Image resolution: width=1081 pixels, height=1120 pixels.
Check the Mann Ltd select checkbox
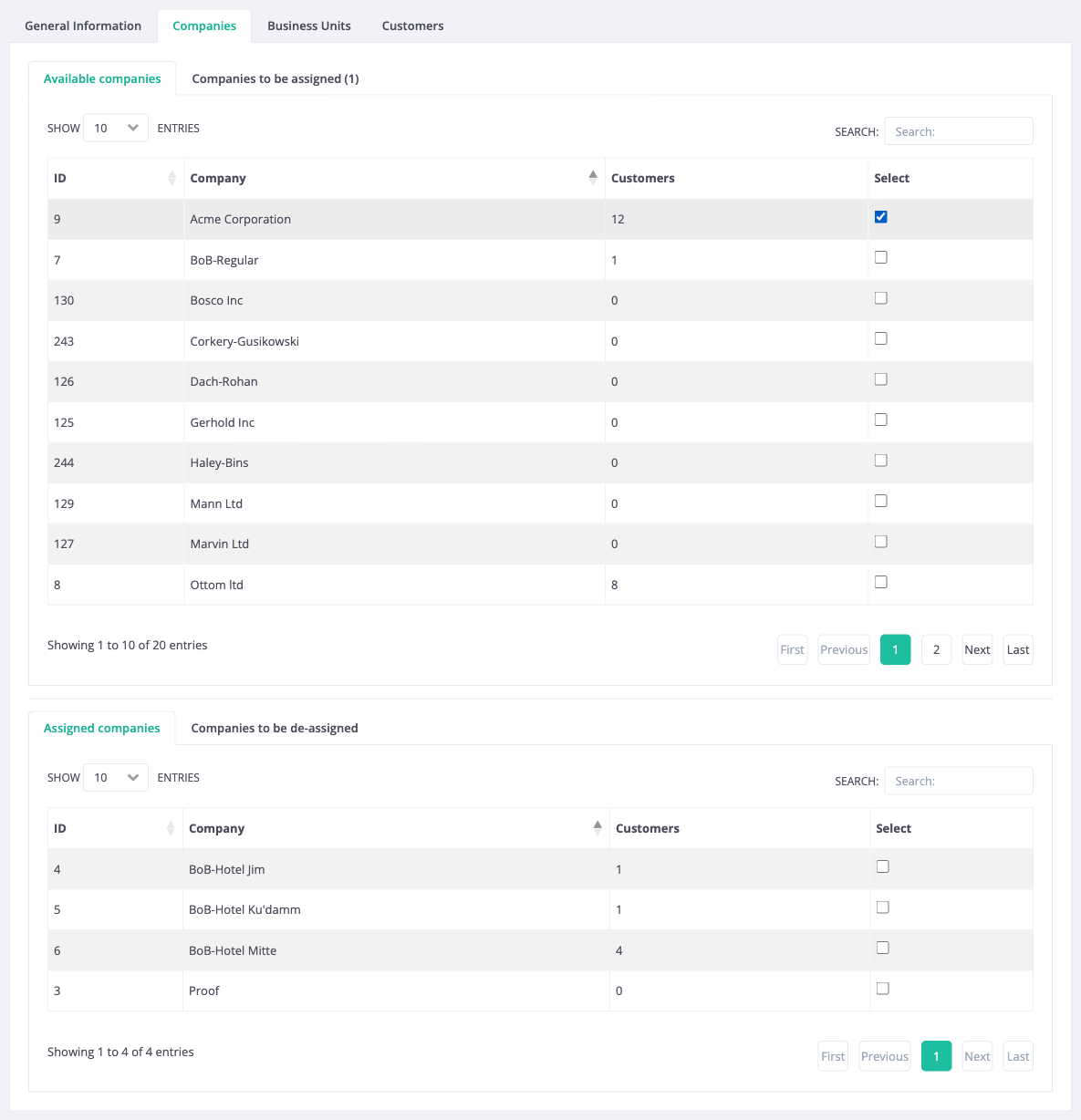pyautogui.click(x=880, y=501)
